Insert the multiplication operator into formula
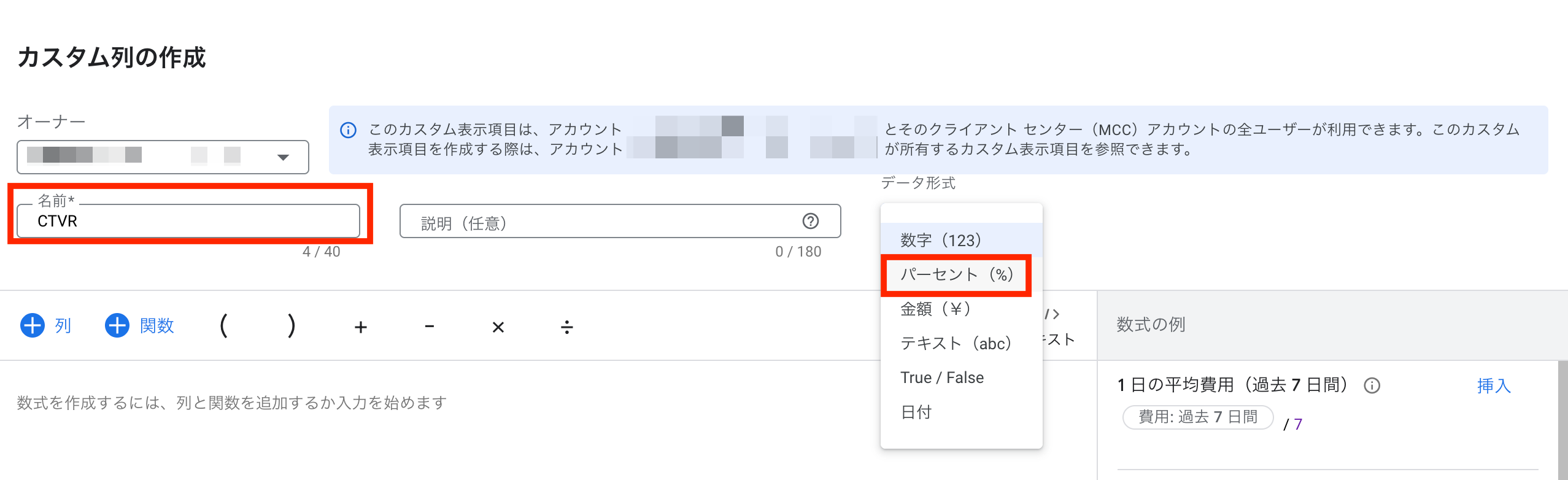This screenshot has height=480, width=1568. click(498, 327)
